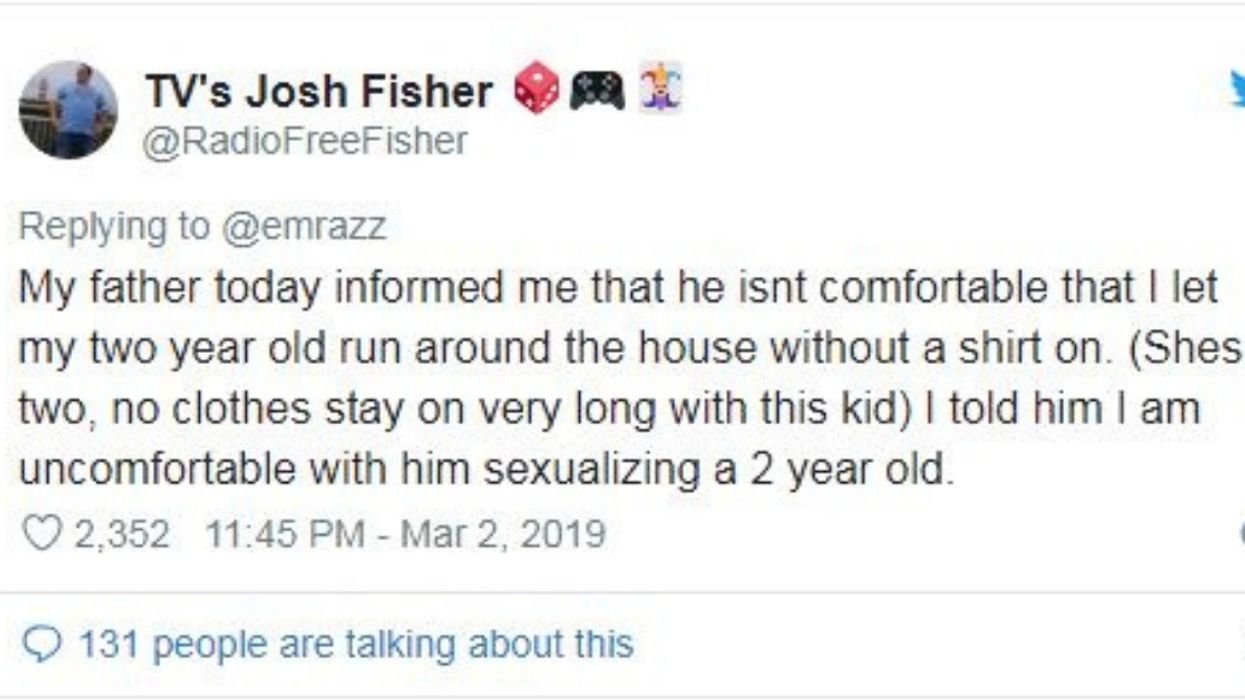Open Josh Fisher's profile avatar
1245x700 pixels.
68,109
